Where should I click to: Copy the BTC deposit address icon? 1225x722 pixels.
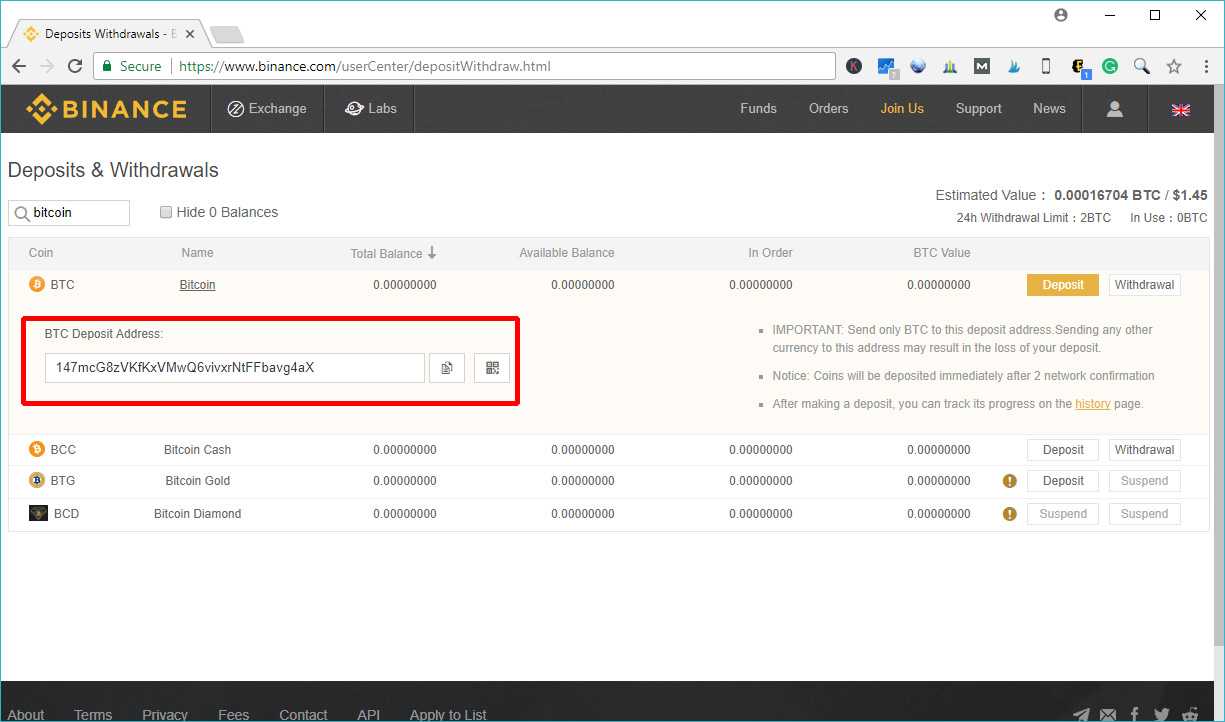coord(447,368)
